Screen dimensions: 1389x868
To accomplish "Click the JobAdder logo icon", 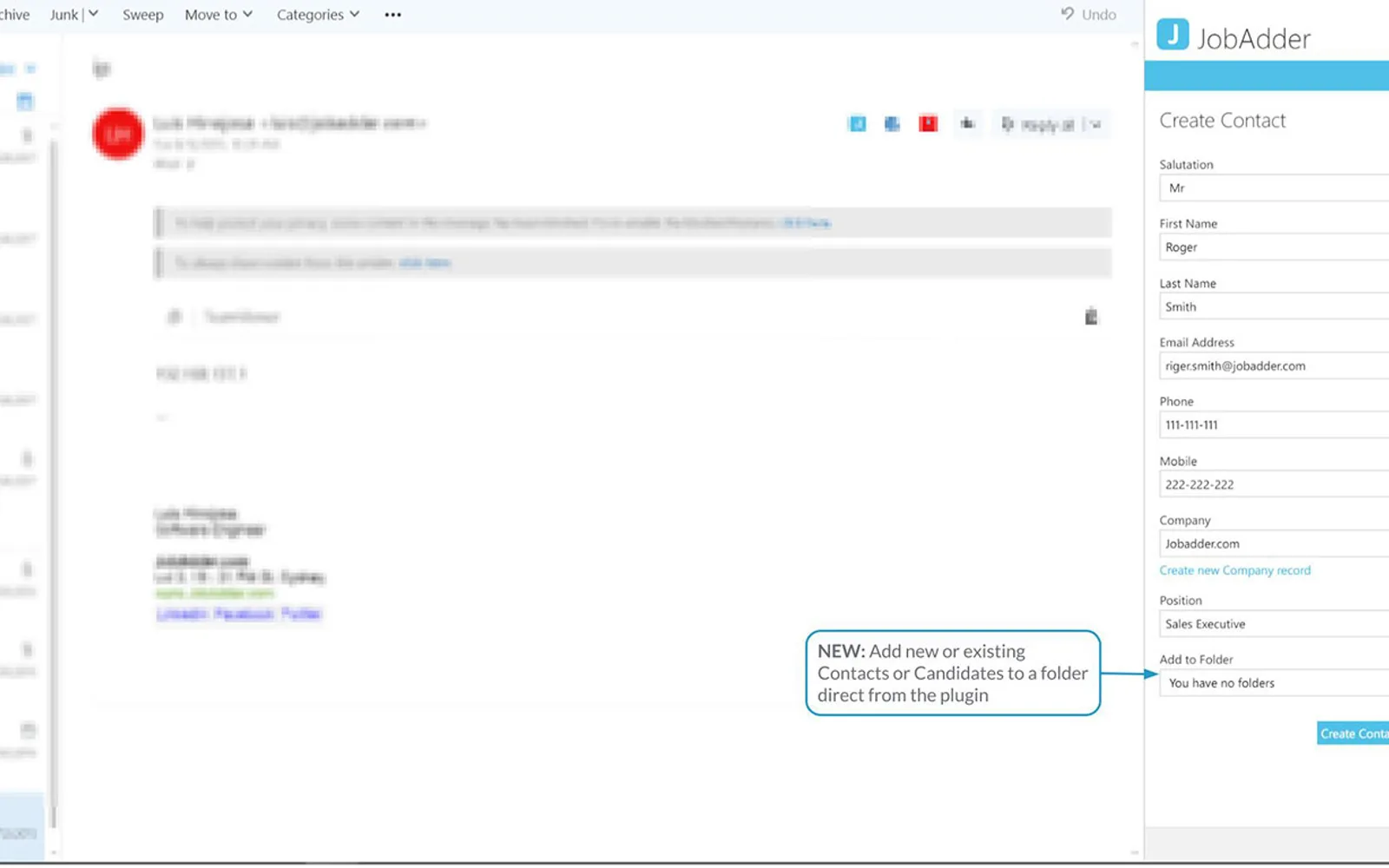I will (x=1173, y=34).
